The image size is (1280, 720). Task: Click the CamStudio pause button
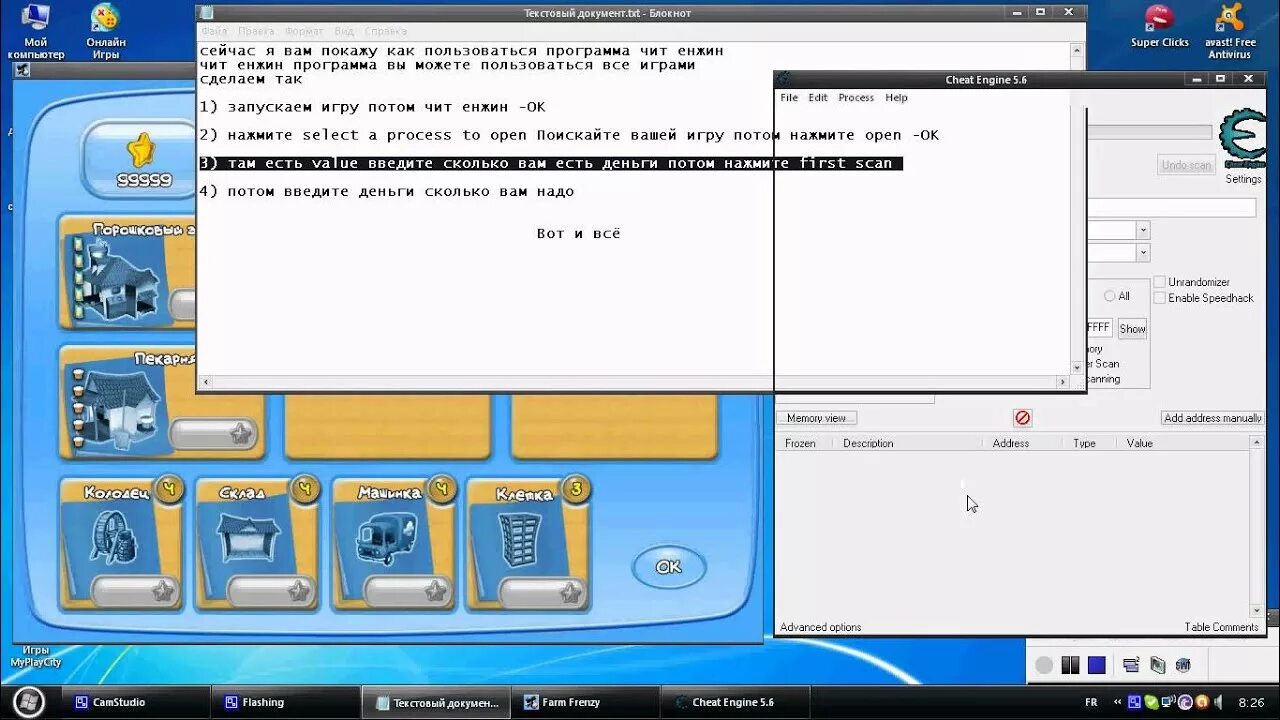point(1070,665)
